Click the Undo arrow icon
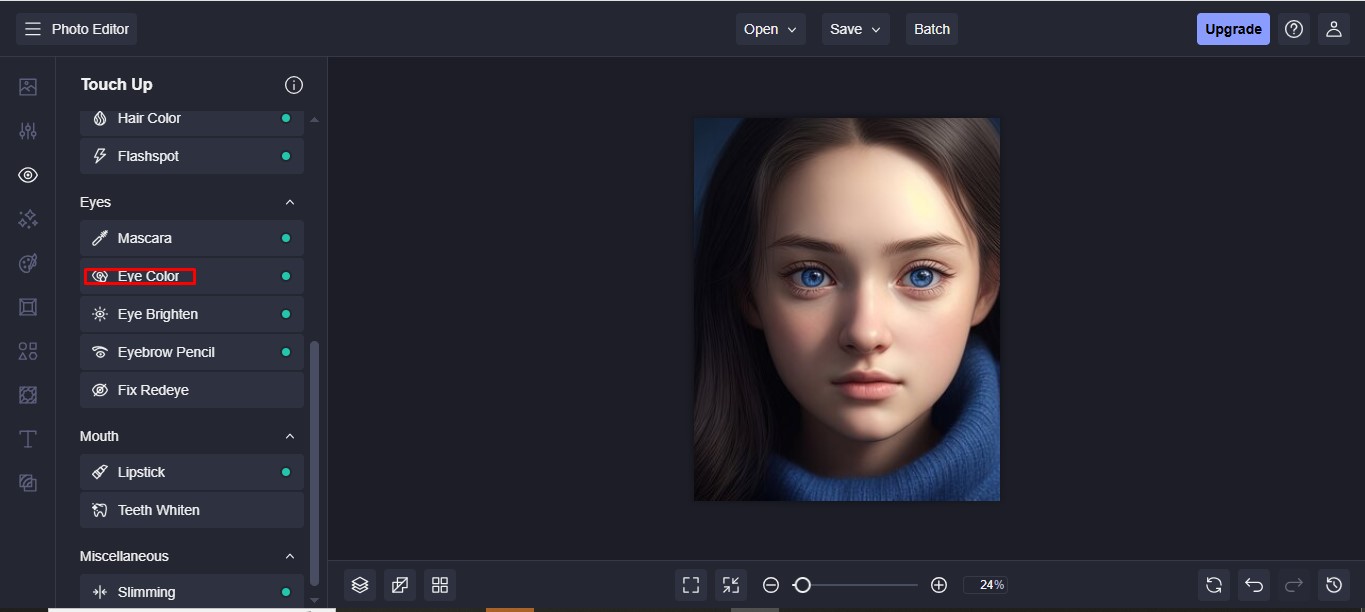This screenshot has width=1365, height=612. point(1253,584)
